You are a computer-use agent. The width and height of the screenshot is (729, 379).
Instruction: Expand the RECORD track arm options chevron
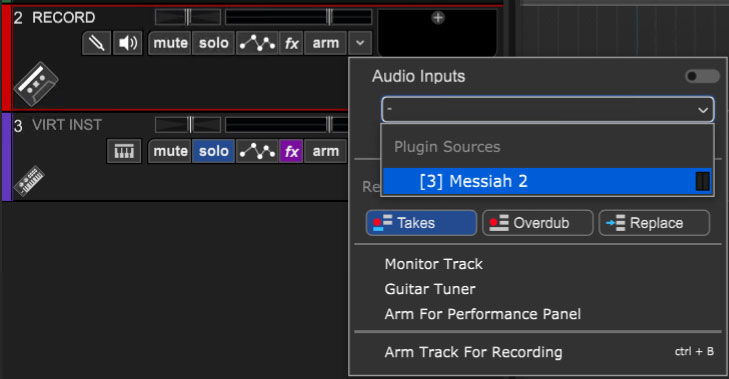(x=360, y=43)
